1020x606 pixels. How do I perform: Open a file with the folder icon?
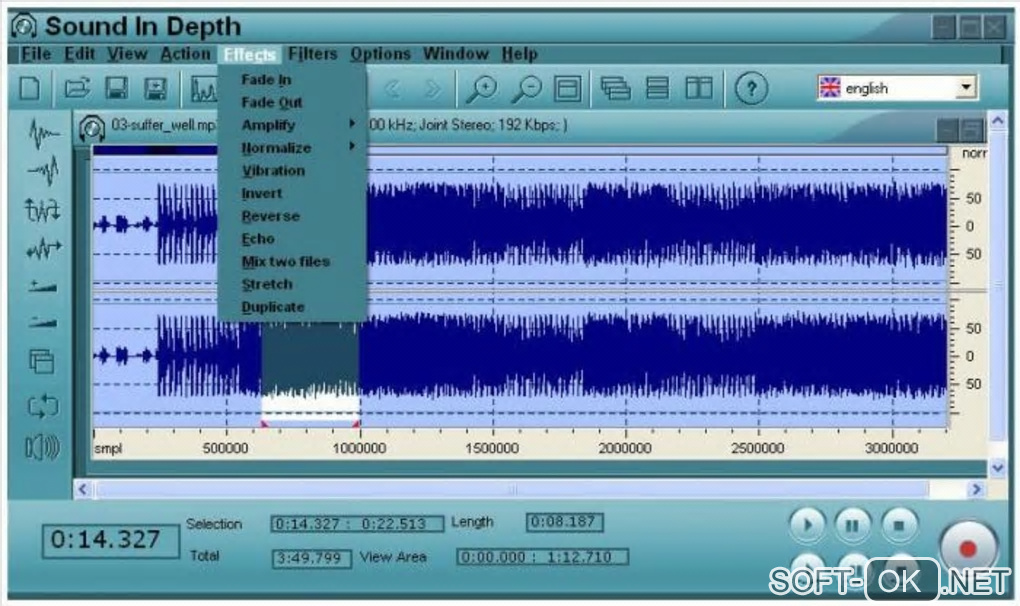click(x=77, y=88)
